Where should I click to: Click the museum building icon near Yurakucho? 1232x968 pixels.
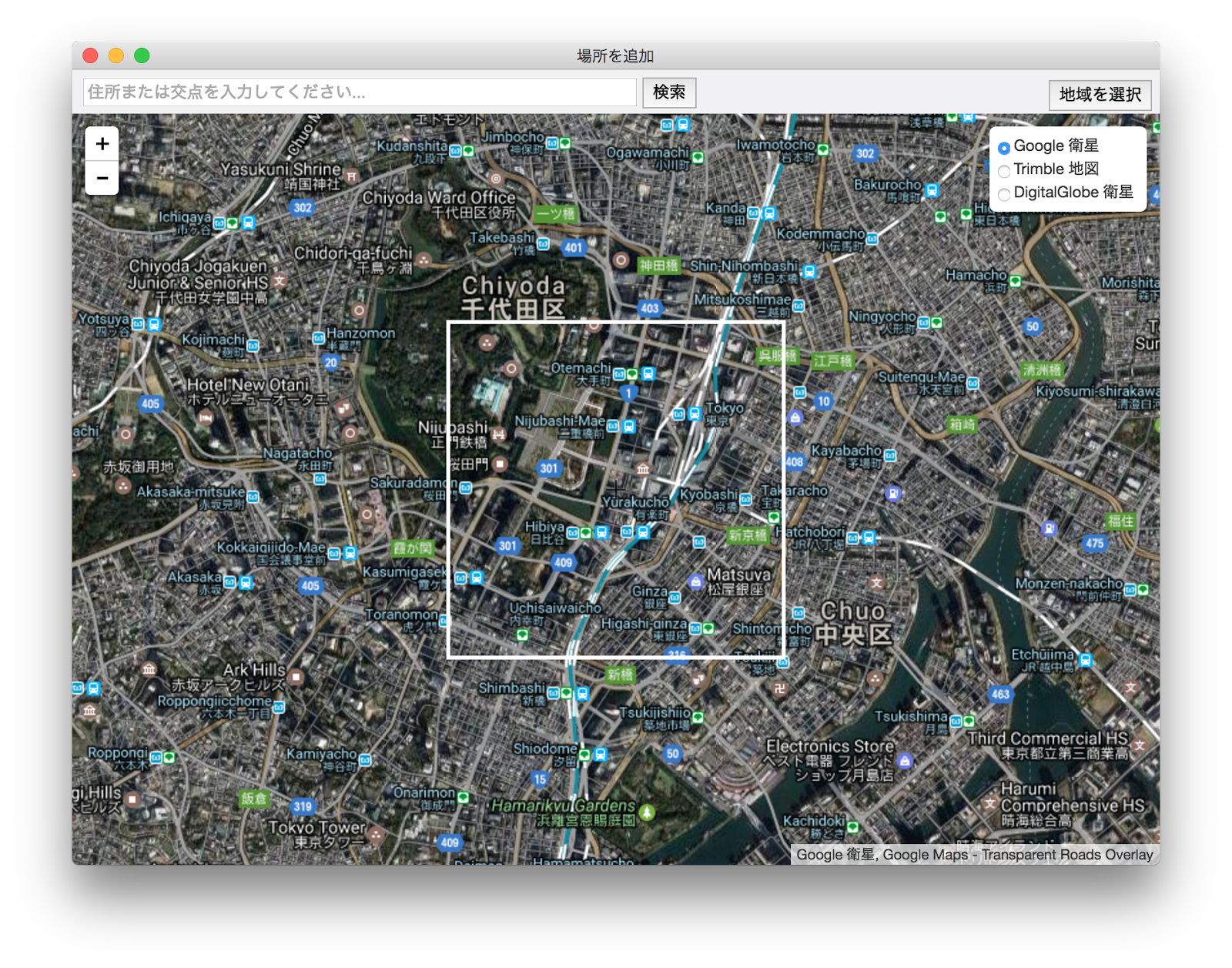pyautogui.click(x=642, y=470)
